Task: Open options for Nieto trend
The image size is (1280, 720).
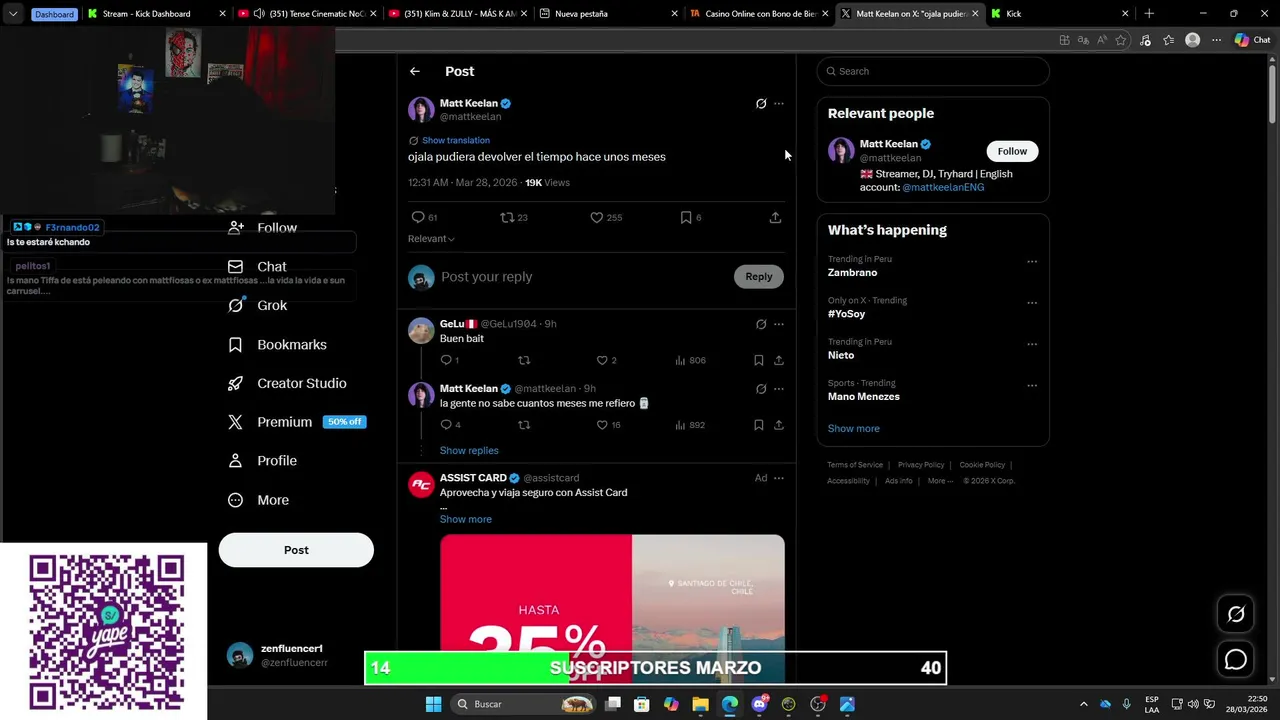Action: [1032, 344]
